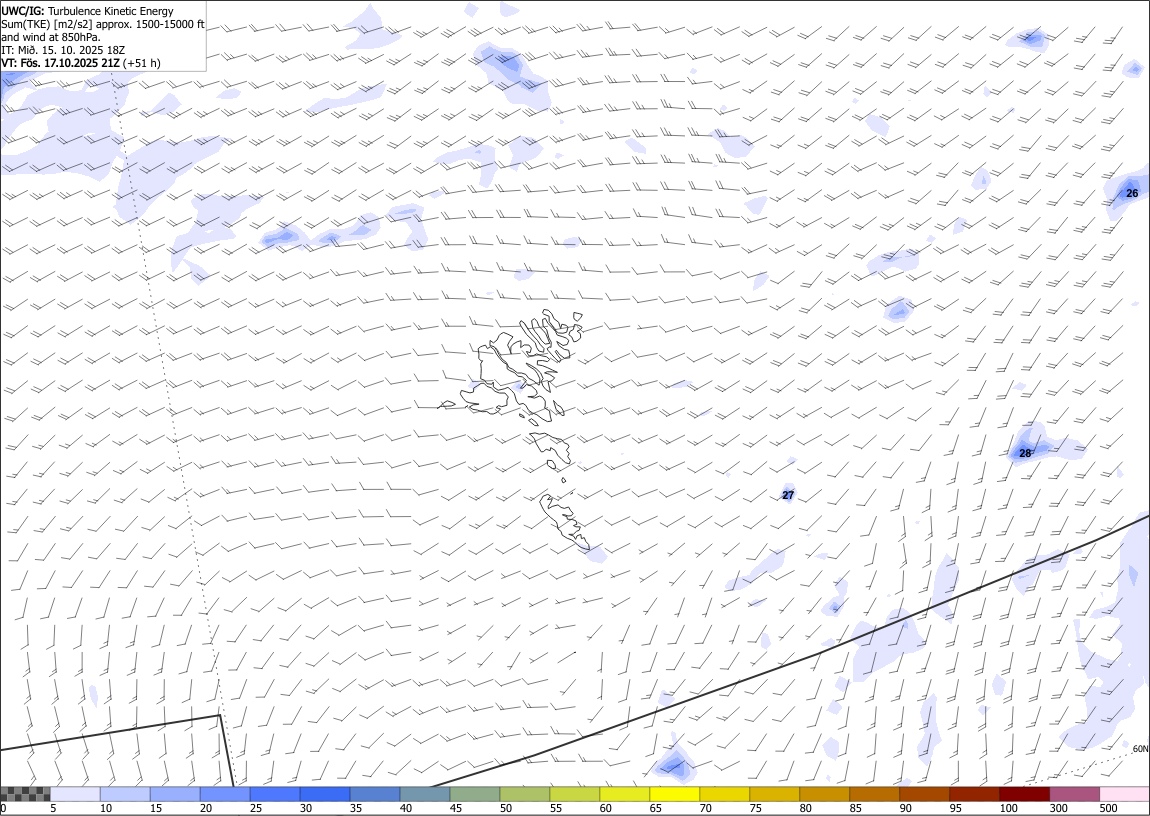Click the legend tick label 95

pos(955,809)
